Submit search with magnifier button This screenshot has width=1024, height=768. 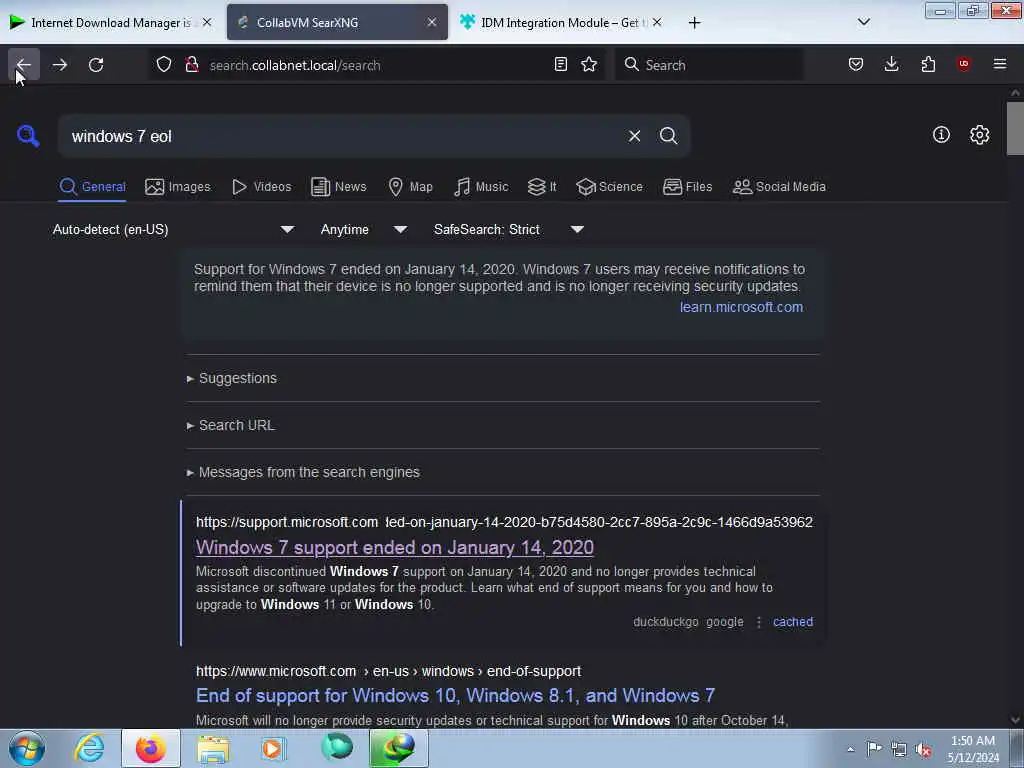tap(668, 136)
